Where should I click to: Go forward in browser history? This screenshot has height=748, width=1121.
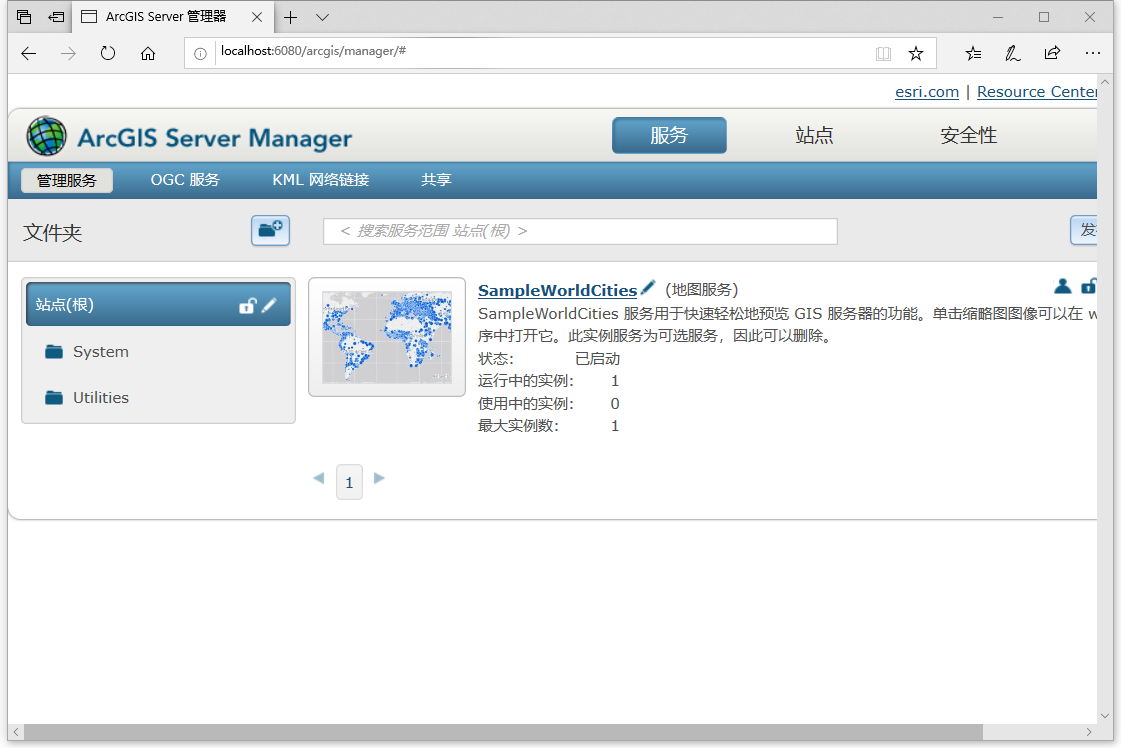(x=69, y=54)
